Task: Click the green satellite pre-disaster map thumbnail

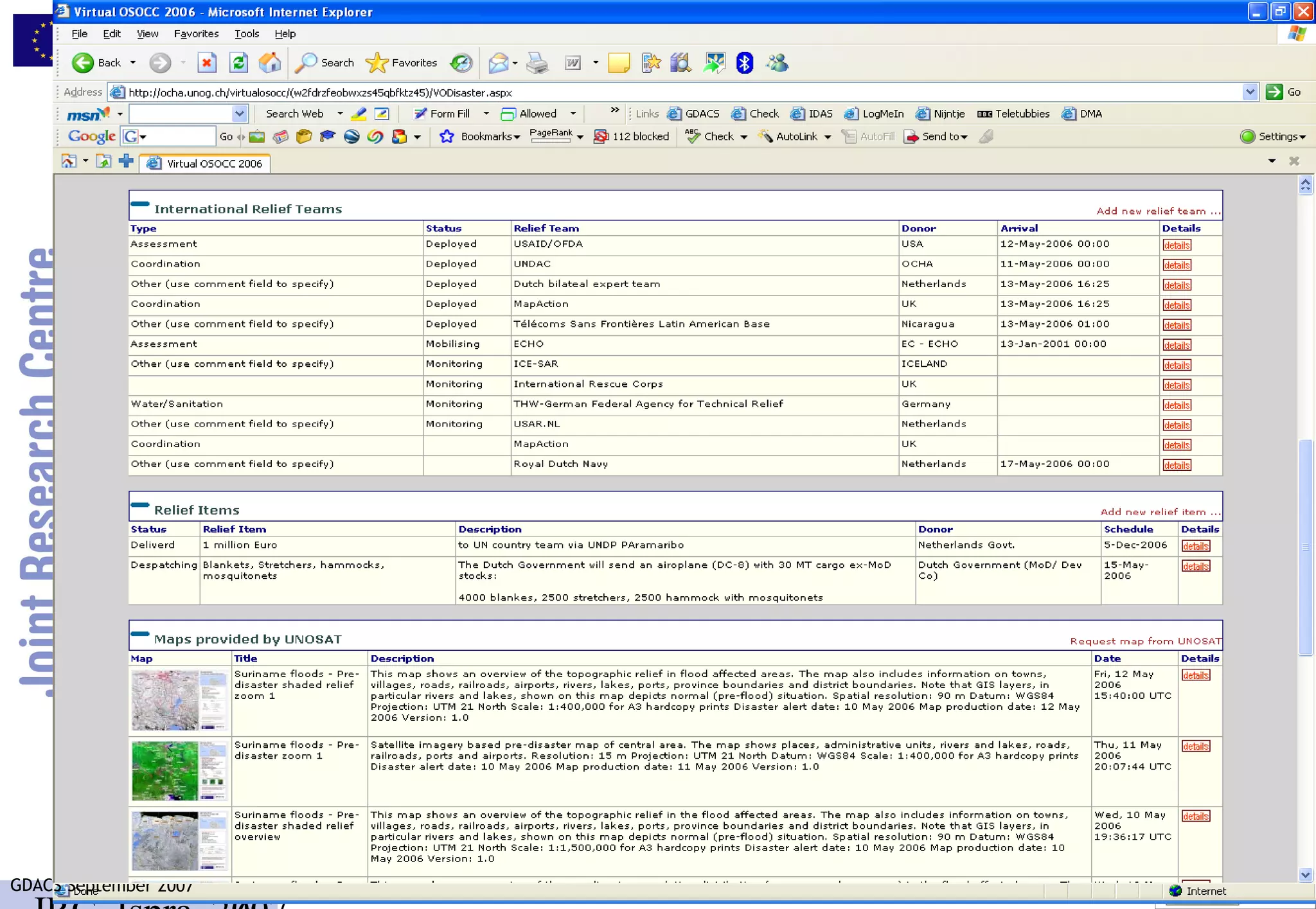Action: pyautogui.click(x=179, y=771)
